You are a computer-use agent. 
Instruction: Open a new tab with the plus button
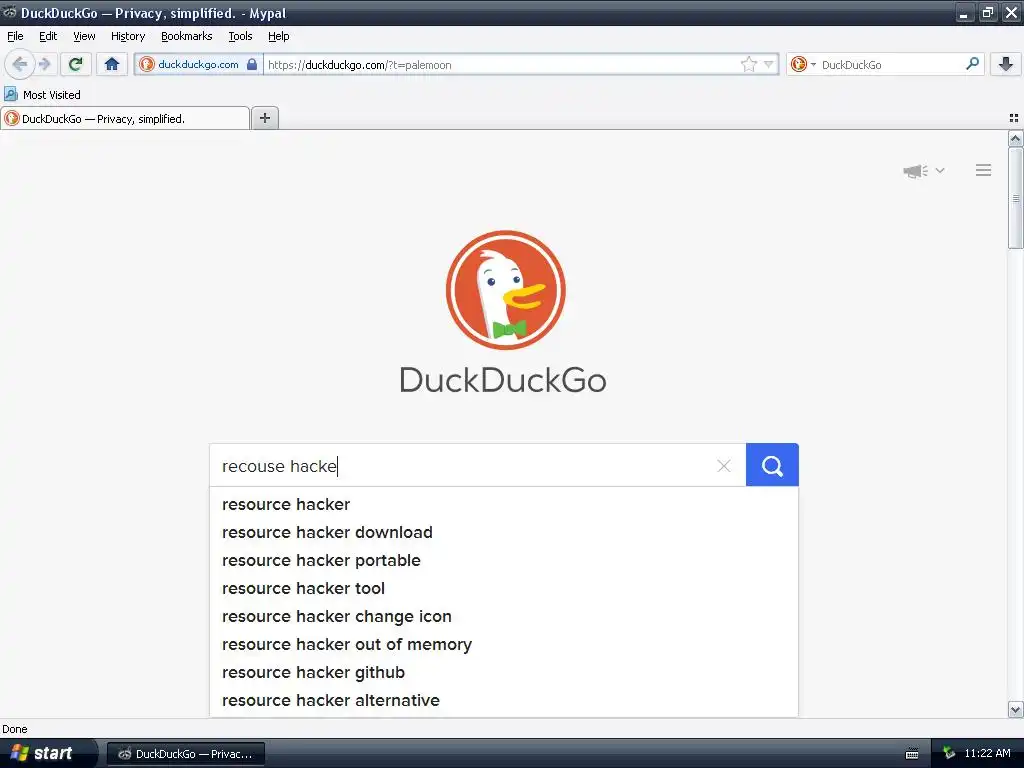(x=265, y=118)
